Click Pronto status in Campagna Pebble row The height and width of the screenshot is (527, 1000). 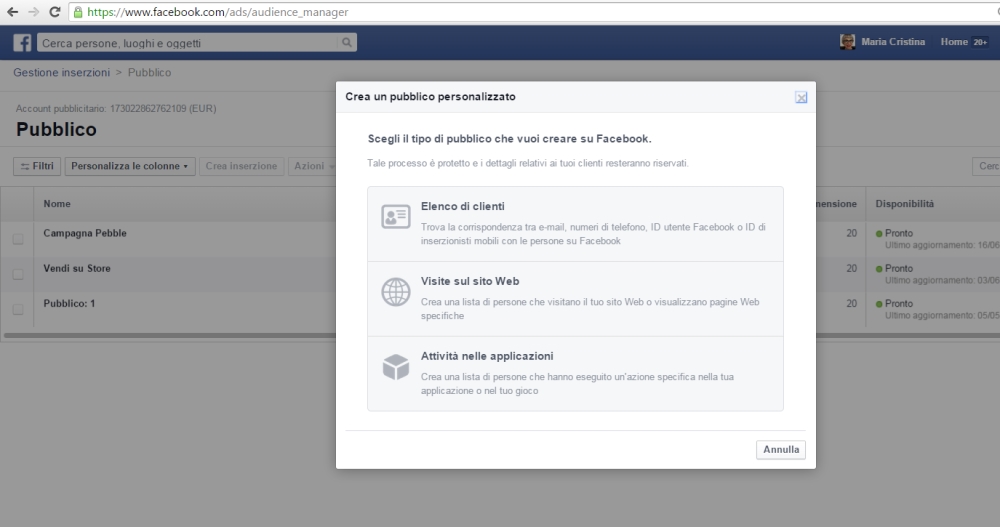(x=899, y=233)
